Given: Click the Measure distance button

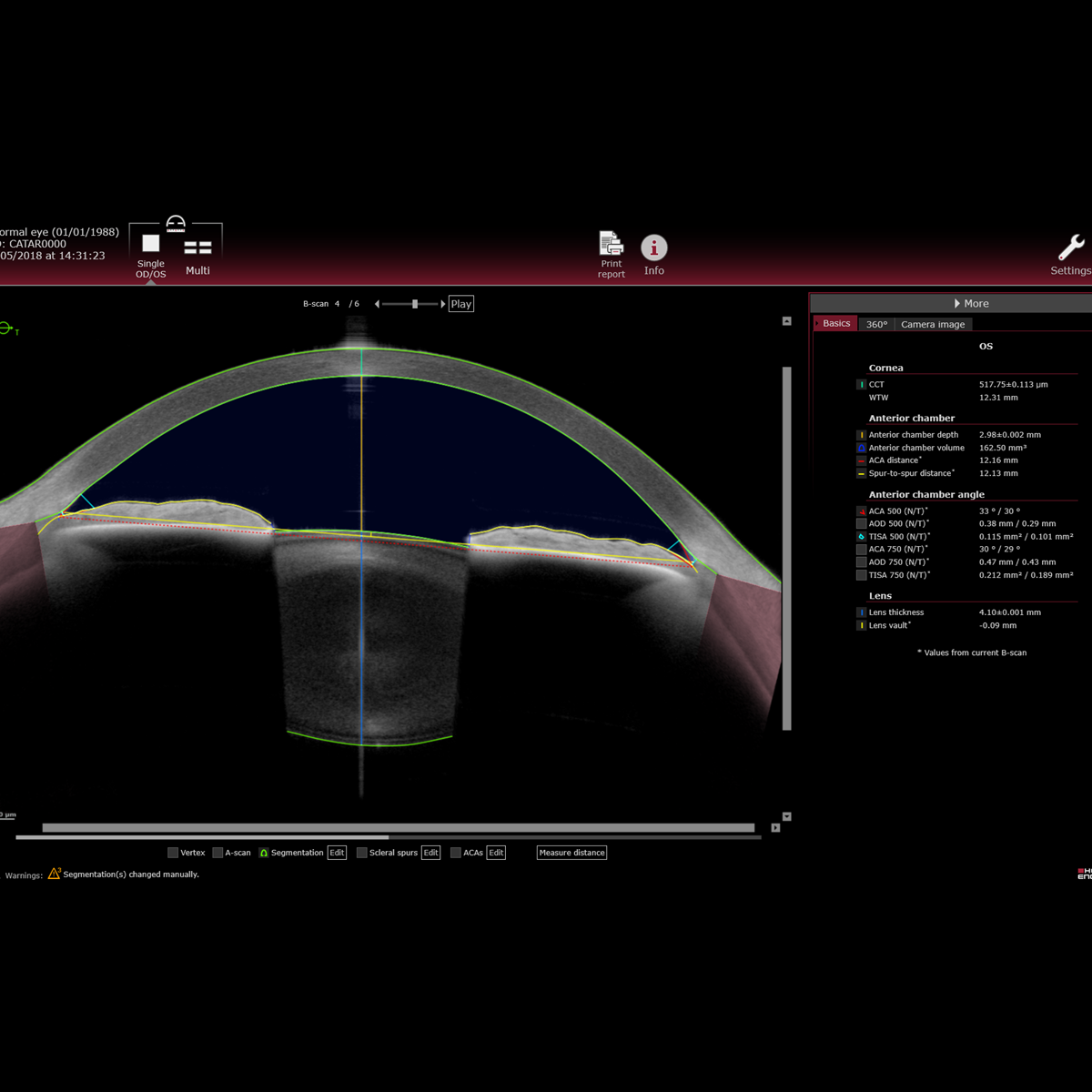Looking at the screenshot, I should (x=571, y=853).
